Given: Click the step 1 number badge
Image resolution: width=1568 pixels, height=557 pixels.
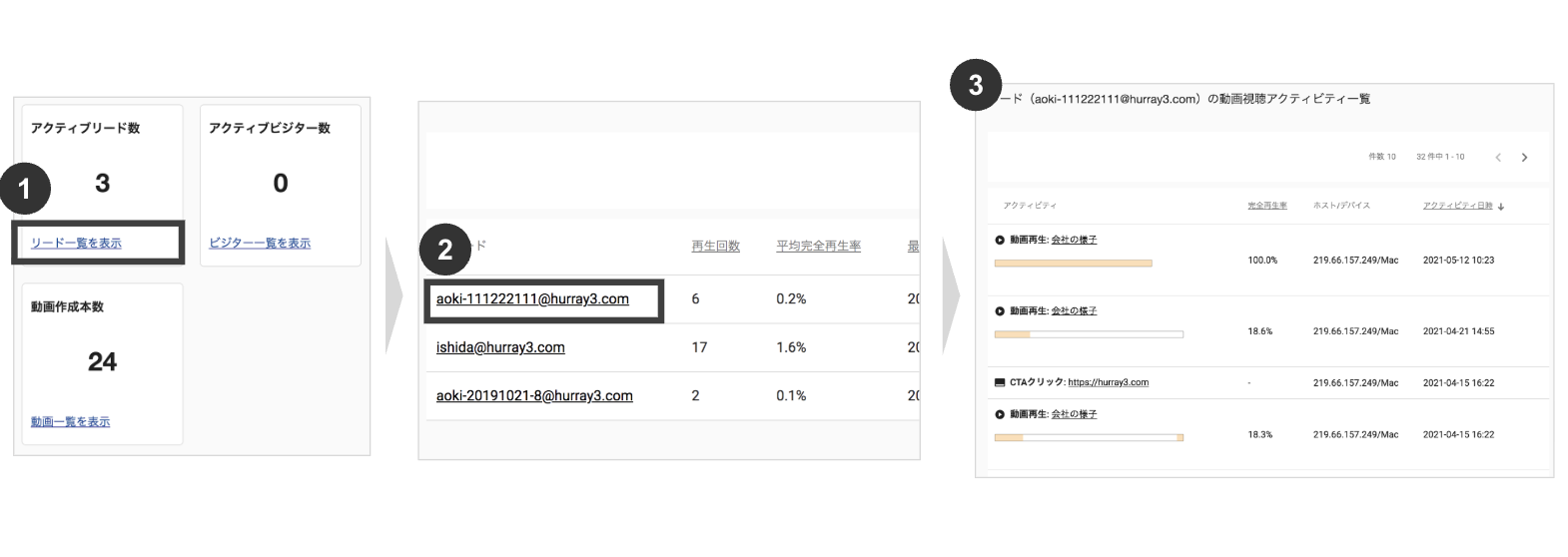Looking at the screenshot, I should point(25,189).
